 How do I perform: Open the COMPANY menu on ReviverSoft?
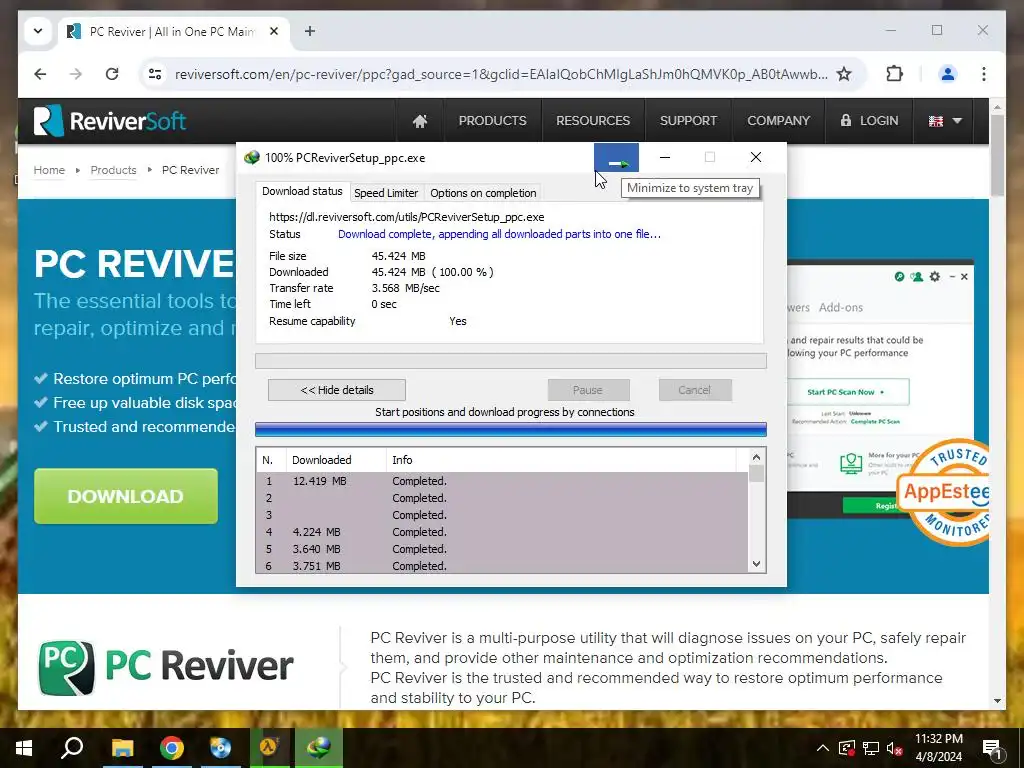click(778, 121)
